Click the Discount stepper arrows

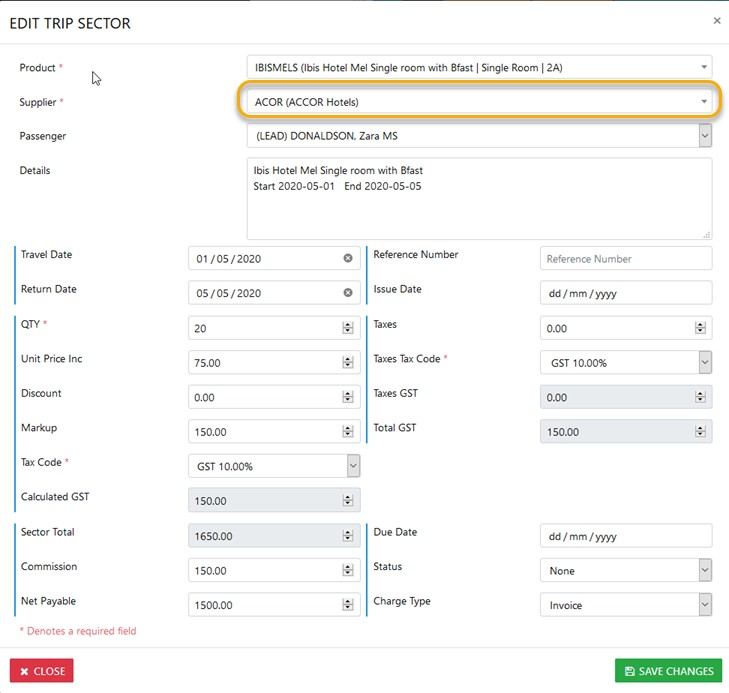pyautogui.click(x=348, y=397)
